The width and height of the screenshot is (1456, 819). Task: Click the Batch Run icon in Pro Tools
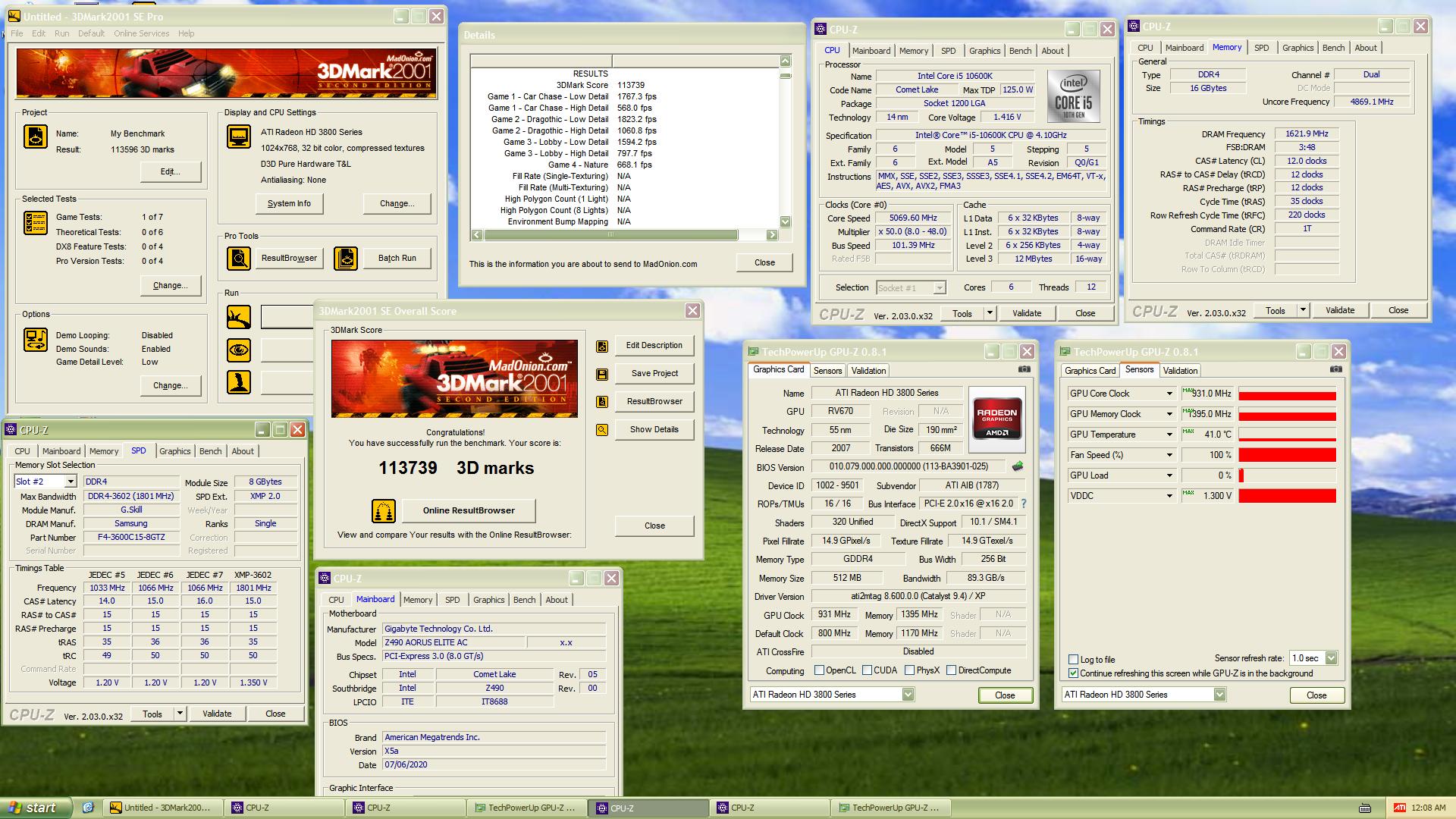346,259
